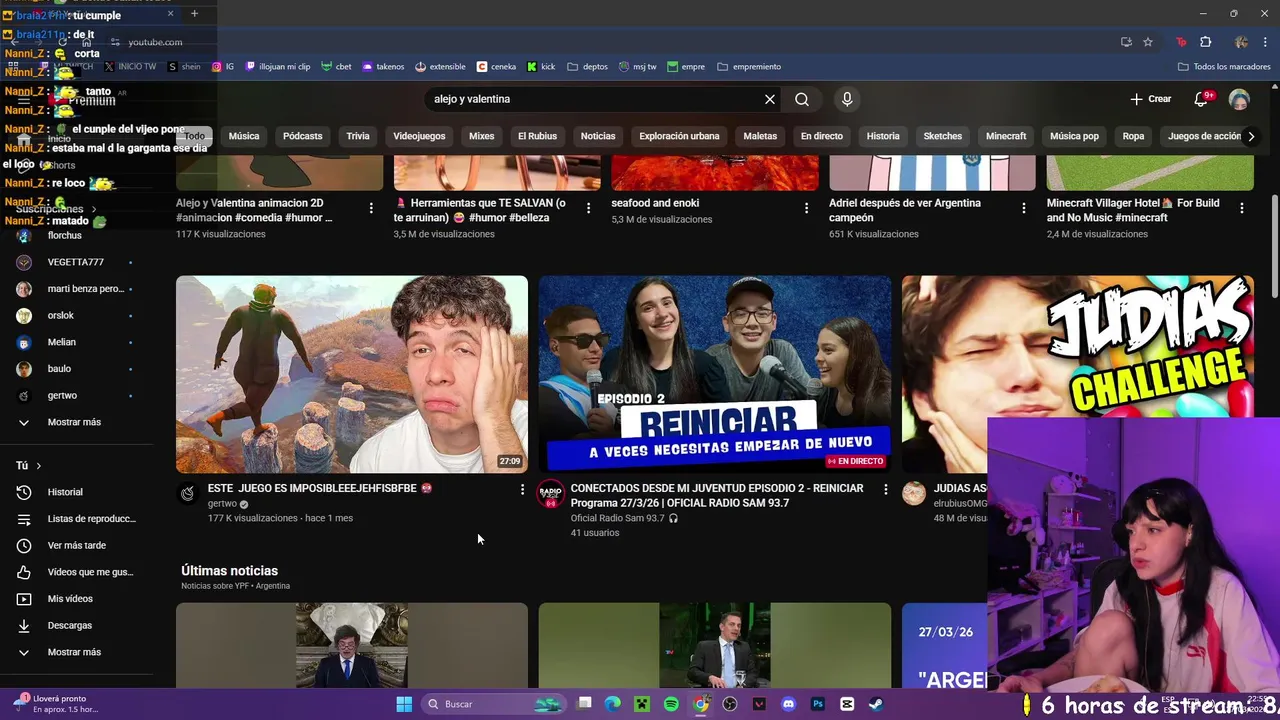Click the Crear button
Image resolution: width=1280 pixels, height=720 pixels.
pyautogui.click(x=1150, y=99)
